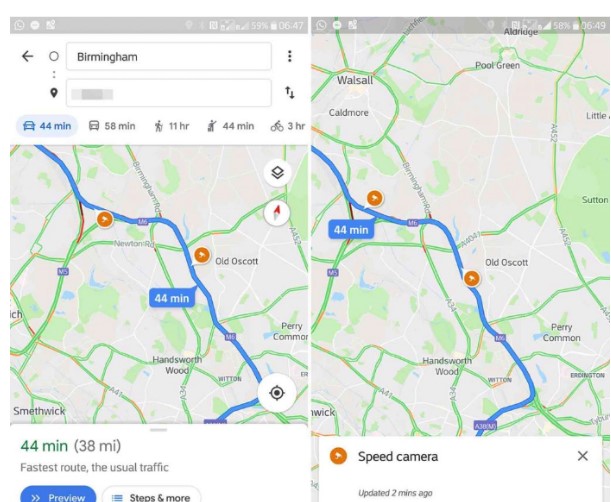Image resolution: width=611 pixels, height=502 pixels.
Task: Tap the 44 min route label on map
Action: (x=171, y=298)
